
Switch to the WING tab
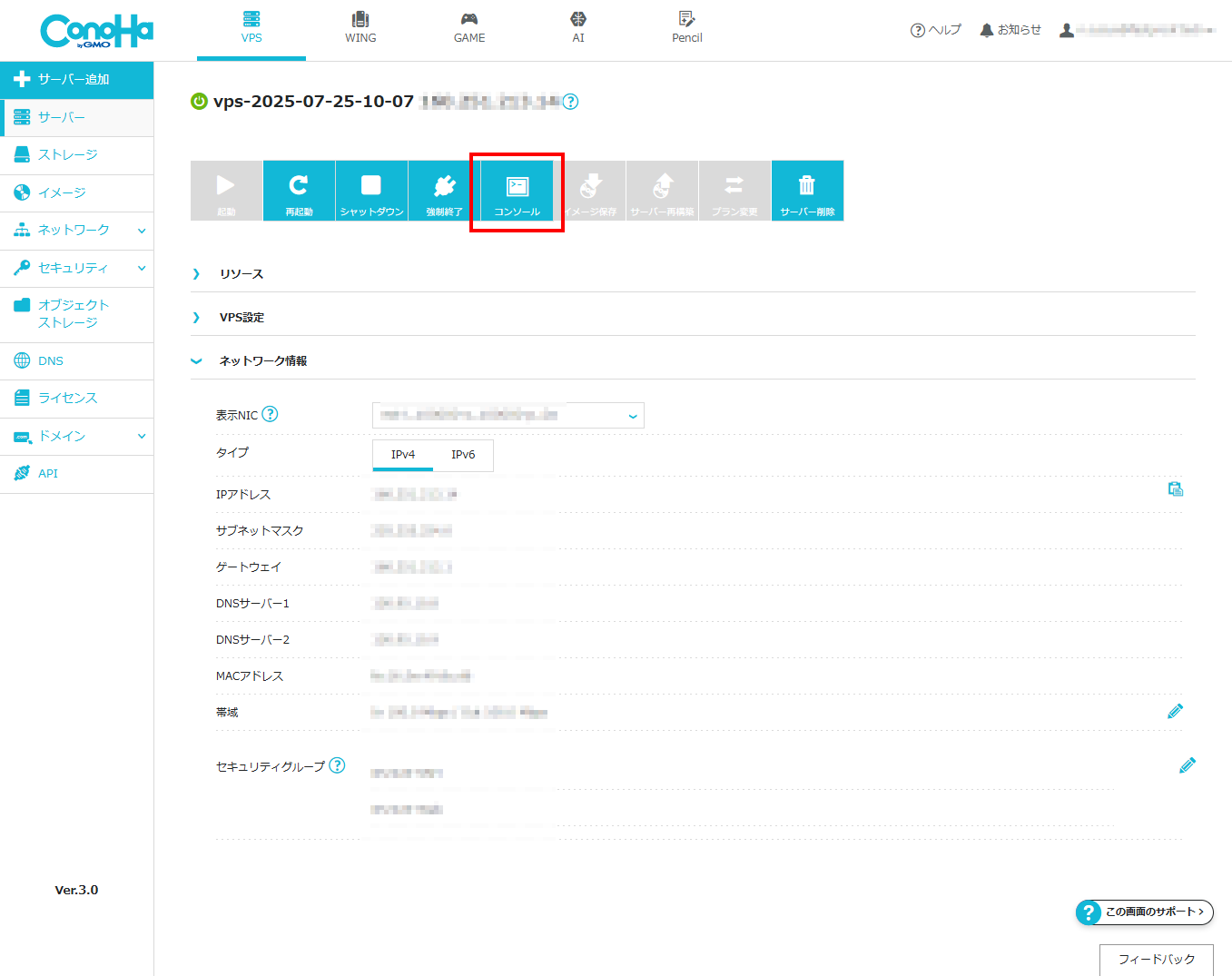[360, 28]
